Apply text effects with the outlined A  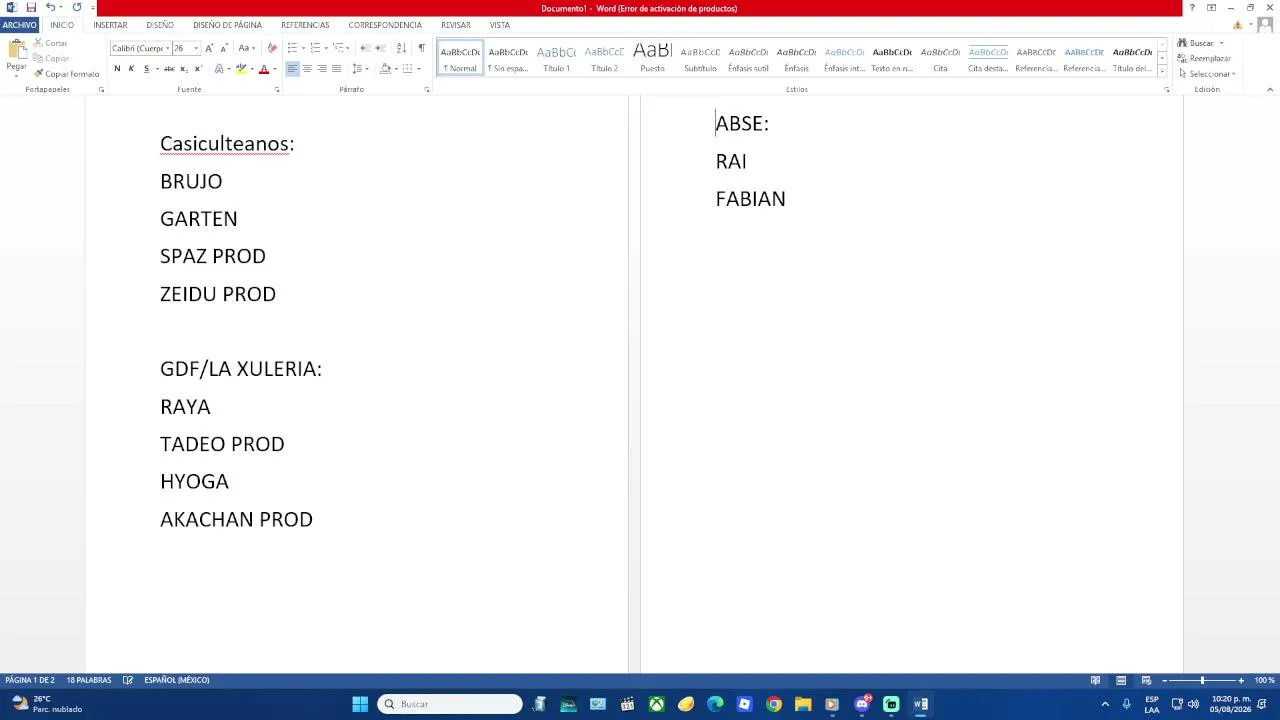coord(219,69)
